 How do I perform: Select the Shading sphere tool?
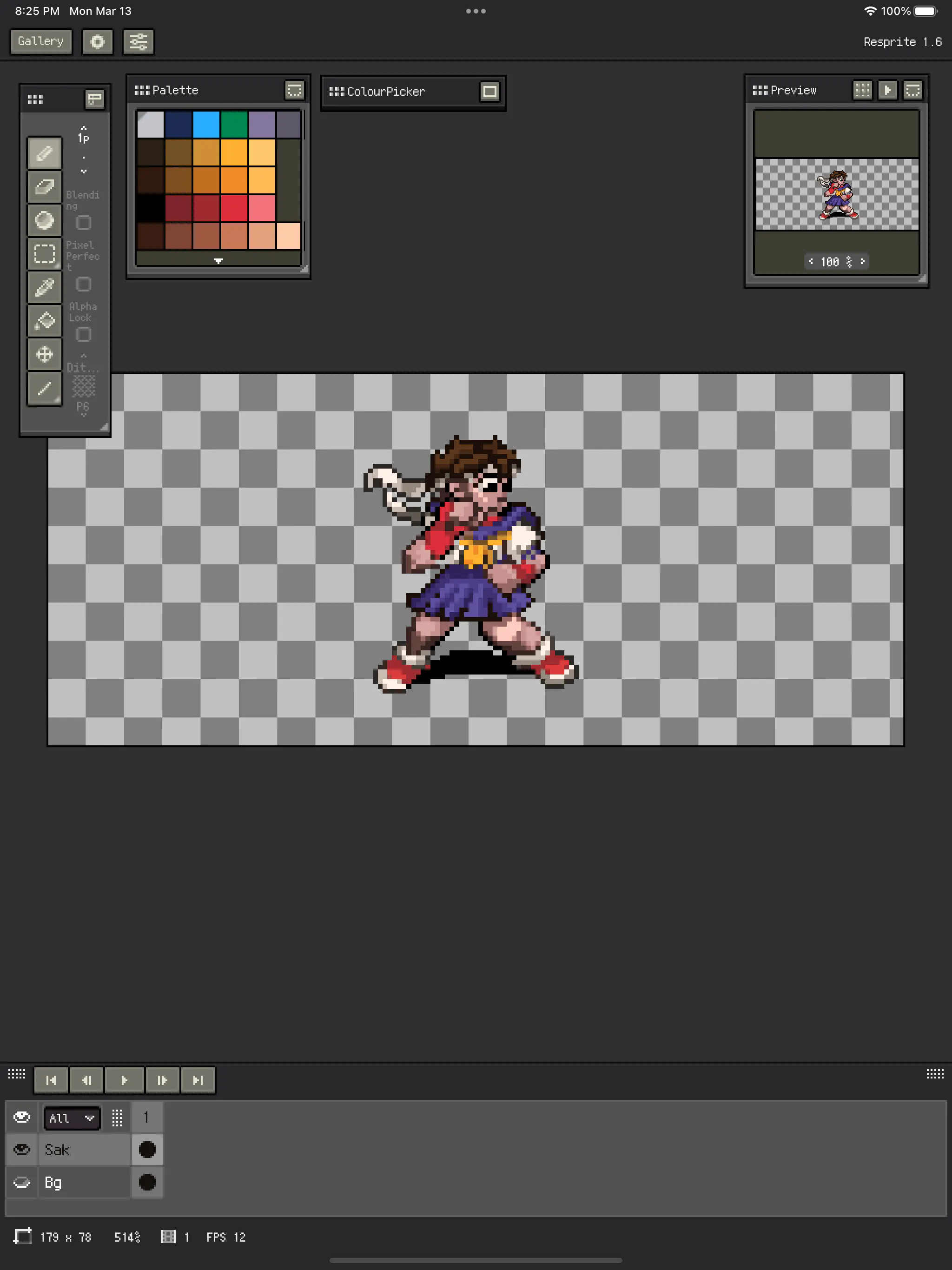[x=44, y=220]
